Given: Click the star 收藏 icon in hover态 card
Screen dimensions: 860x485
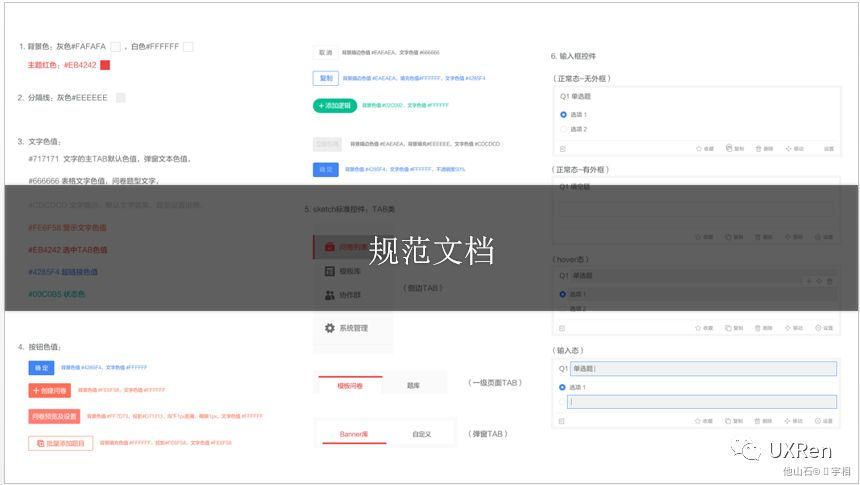Looking at the screenshot, I should click(x=698, y=328).
